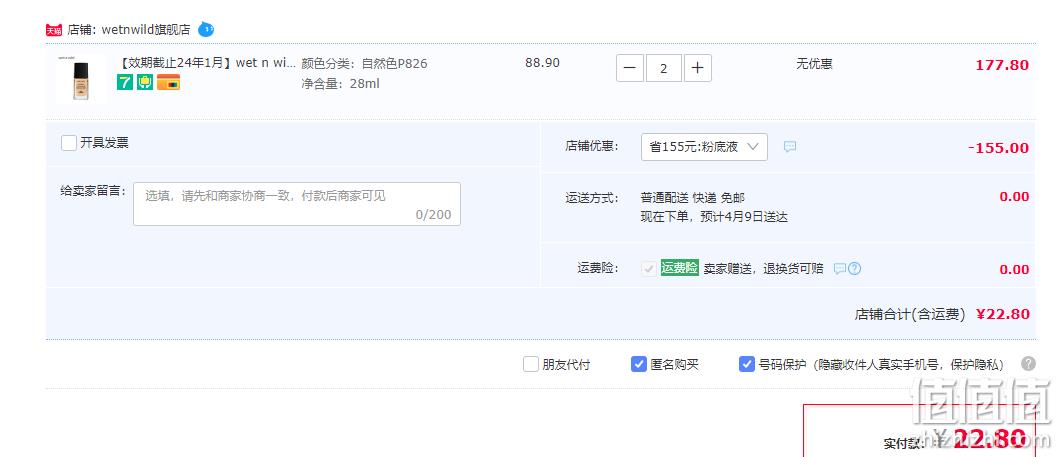Expand the 省155元:粉底液 discount dropdown
Screen dimensions: 1060x457
coord(704,147)
